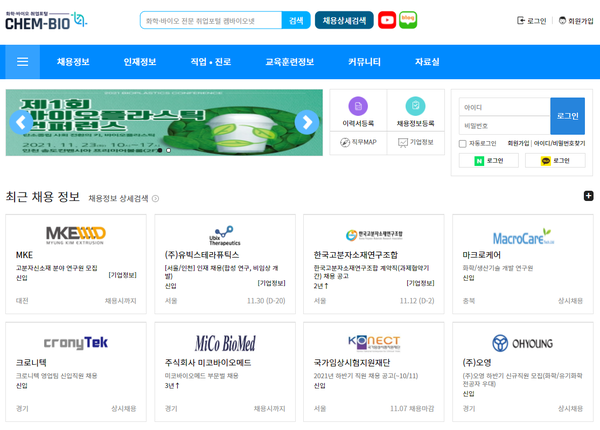This screenshot has width=600, height=430.
Task: Click the teal 채용정보등록 job posting icon
Action: pos(415,107)
